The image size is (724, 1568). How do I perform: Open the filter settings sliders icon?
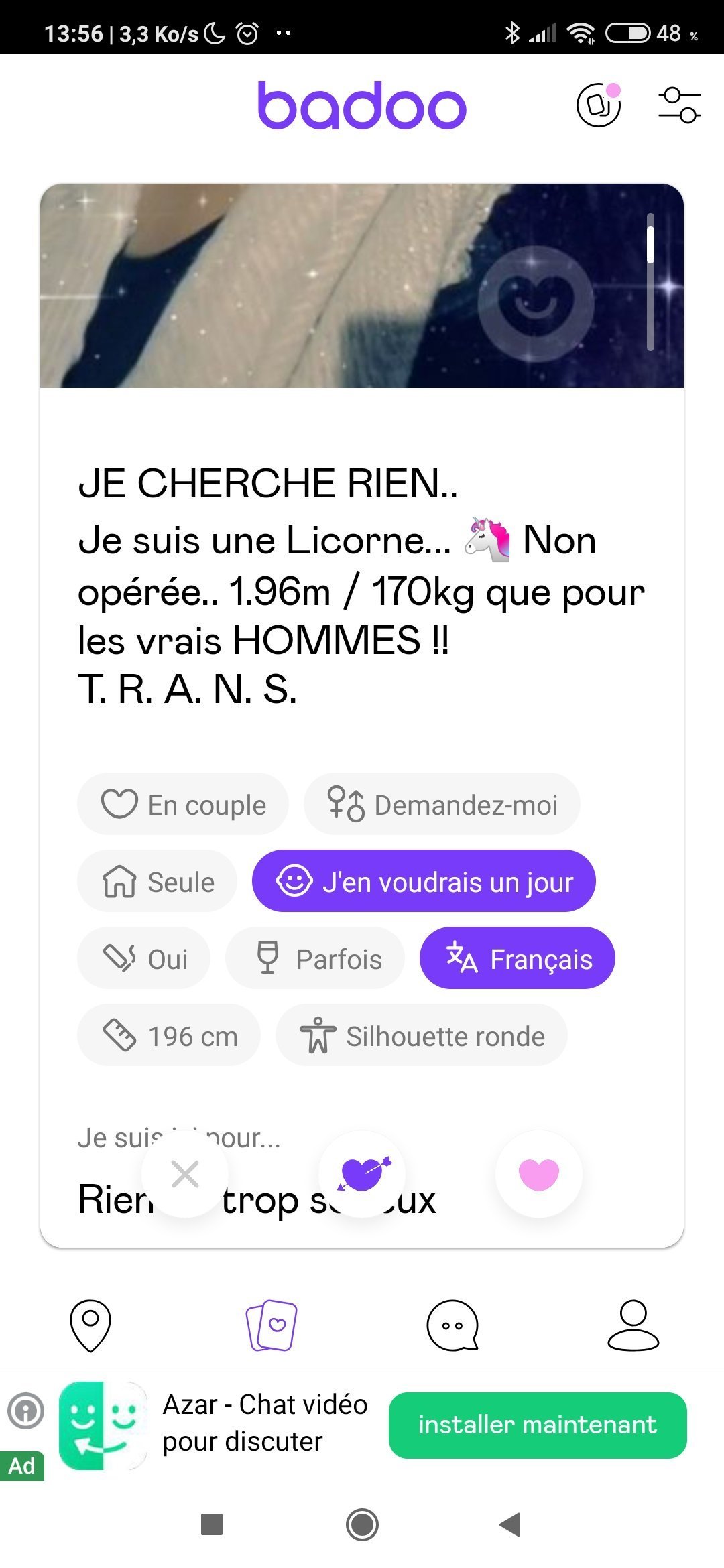(x=679, y=105)
